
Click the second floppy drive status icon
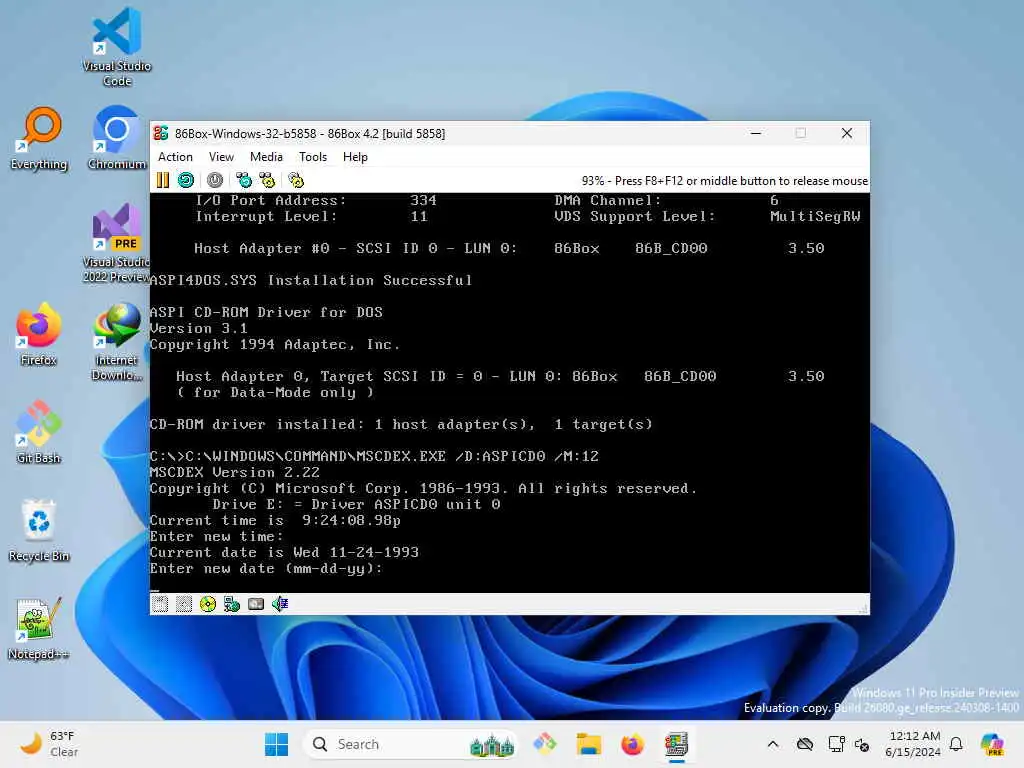[184, 604]
